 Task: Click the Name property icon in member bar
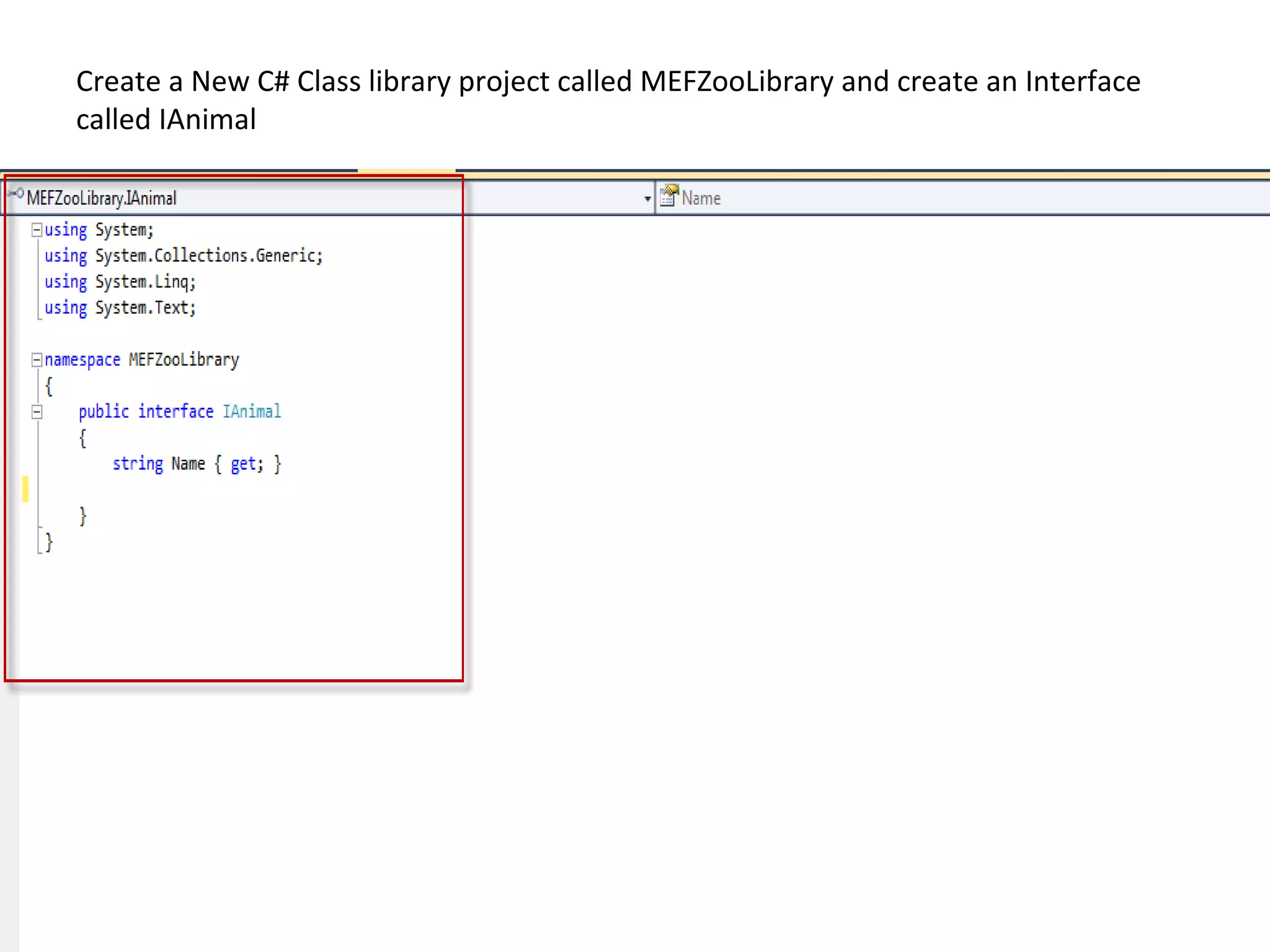668,196
